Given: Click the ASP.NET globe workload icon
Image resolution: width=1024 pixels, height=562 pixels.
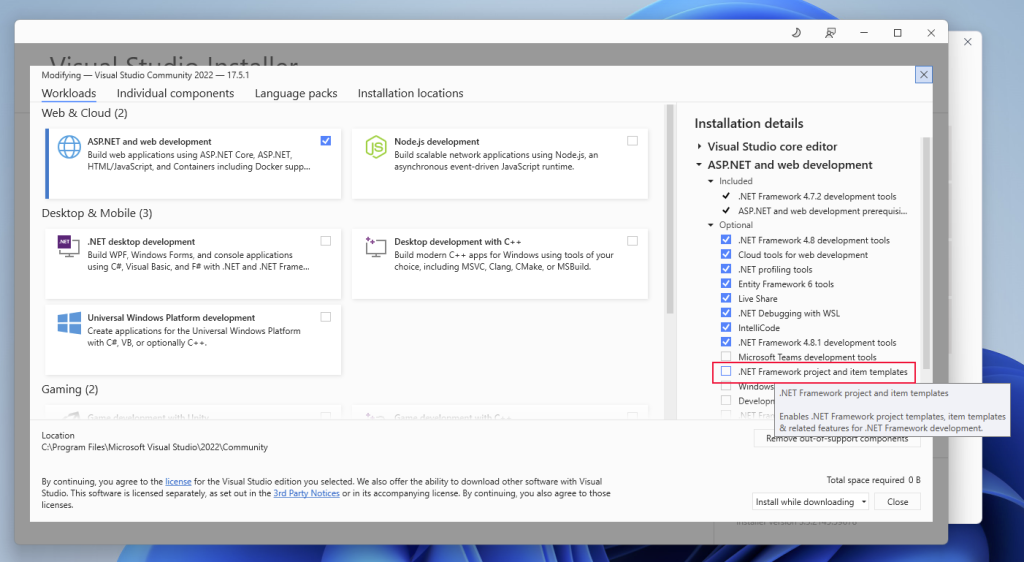Looking at the screenshot, I should coord(69,147).
